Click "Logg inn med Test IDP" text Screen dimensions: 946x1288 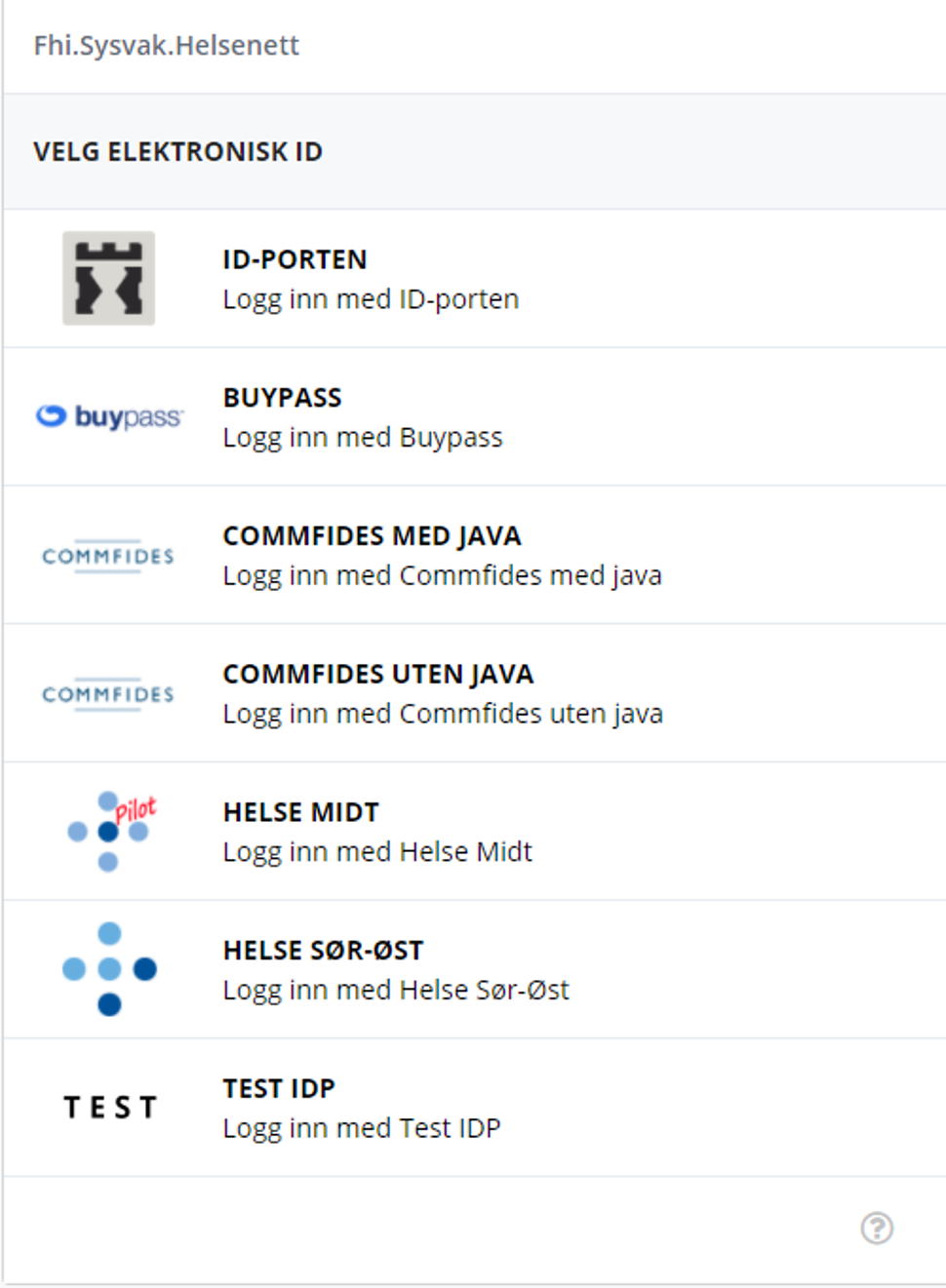362,1128
